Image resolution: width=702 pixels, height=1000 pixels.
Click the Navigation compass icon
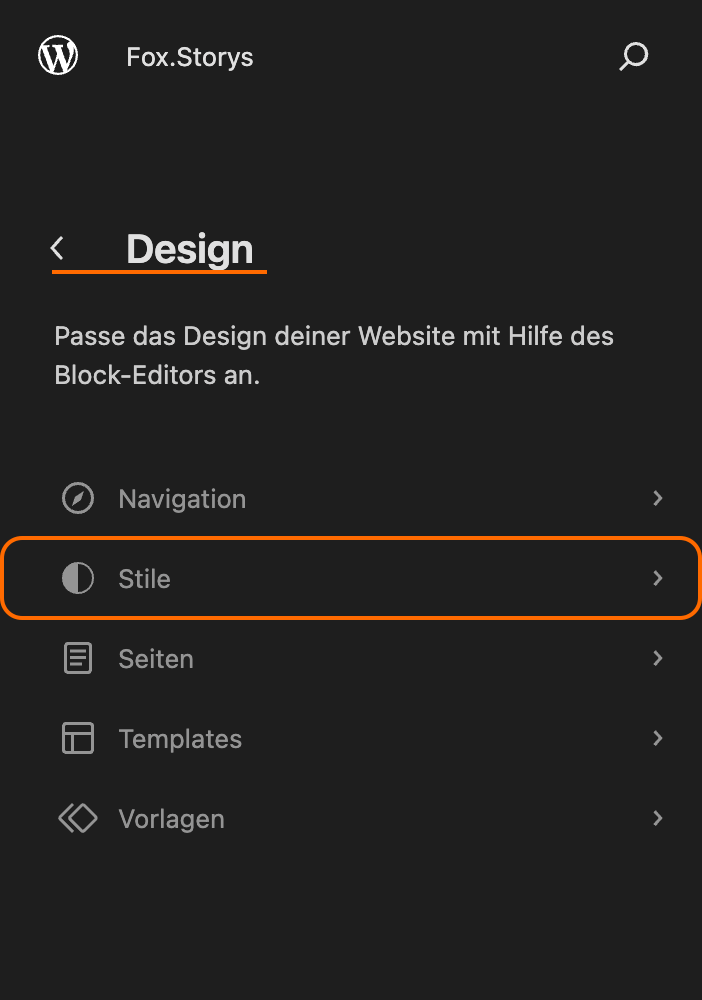[x=78, y=499]
